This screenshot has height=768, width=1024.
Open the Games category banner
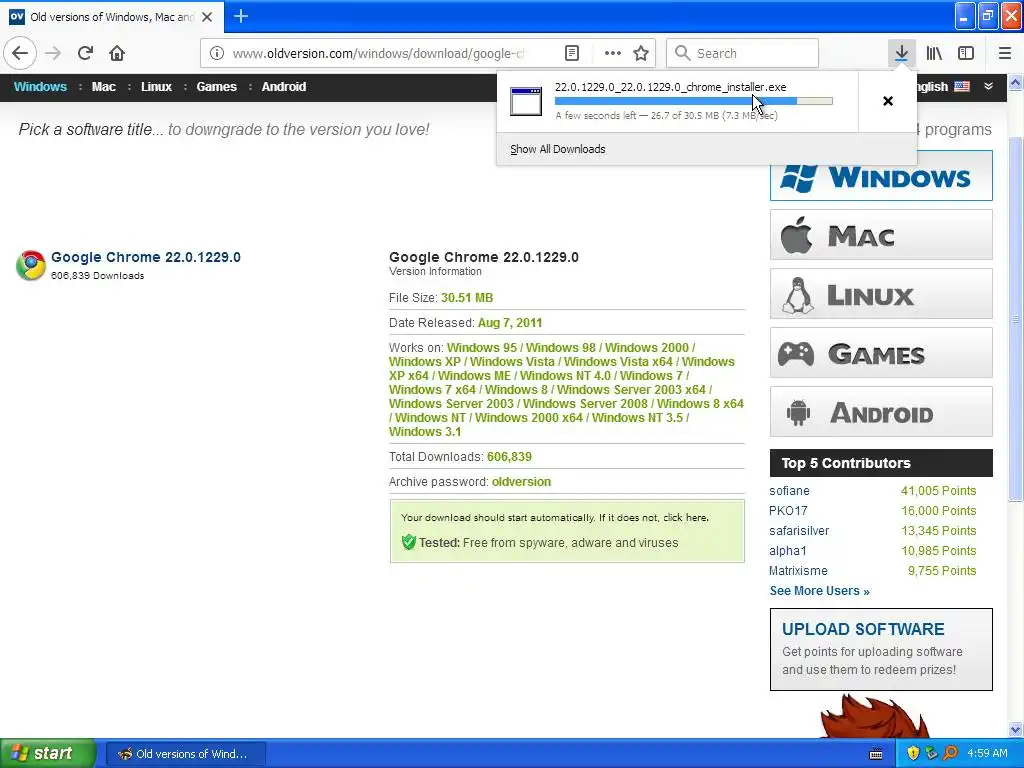click(x=881, y=353)
